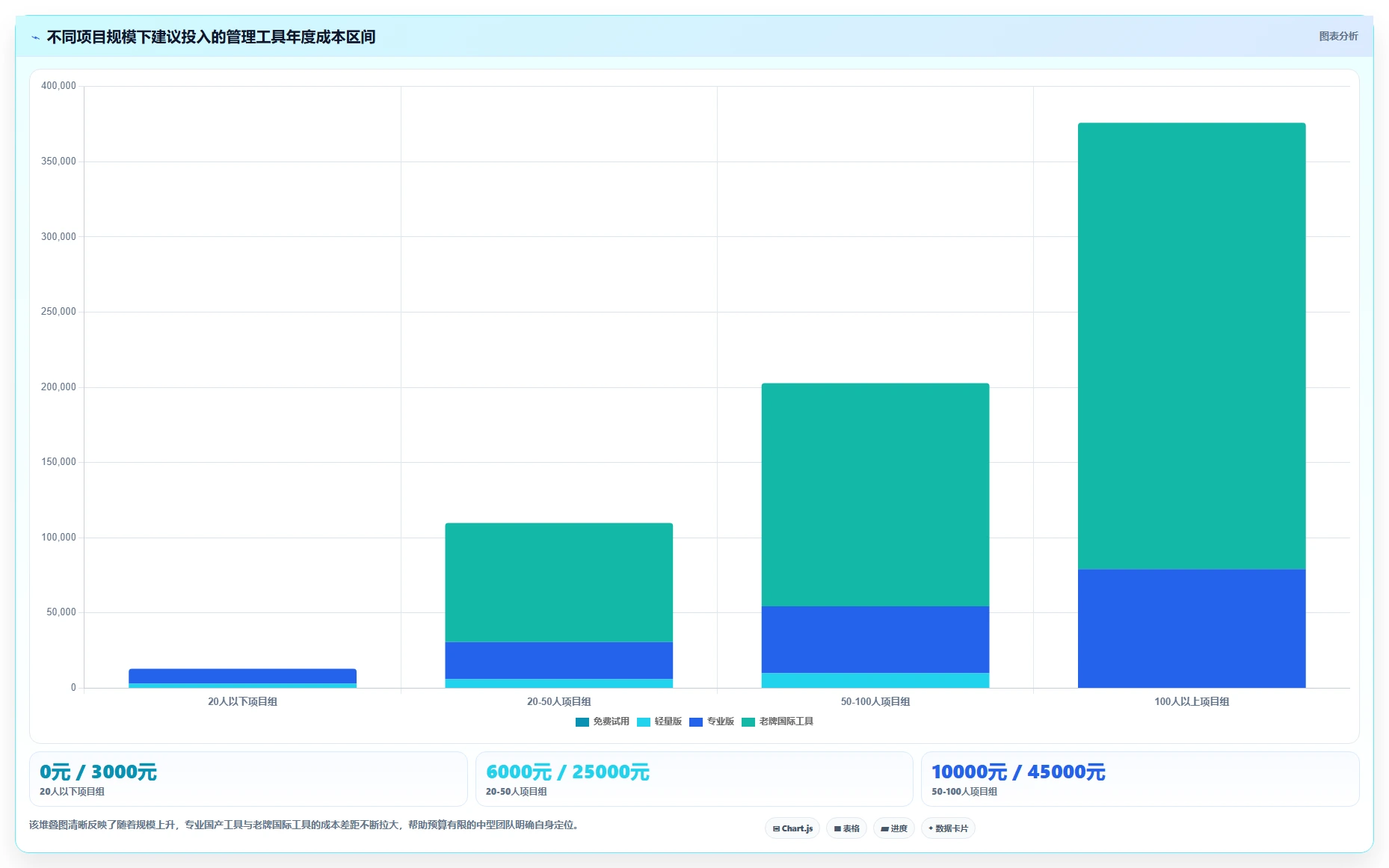Click the 300,000 y-axis tick label

(58, 237)
